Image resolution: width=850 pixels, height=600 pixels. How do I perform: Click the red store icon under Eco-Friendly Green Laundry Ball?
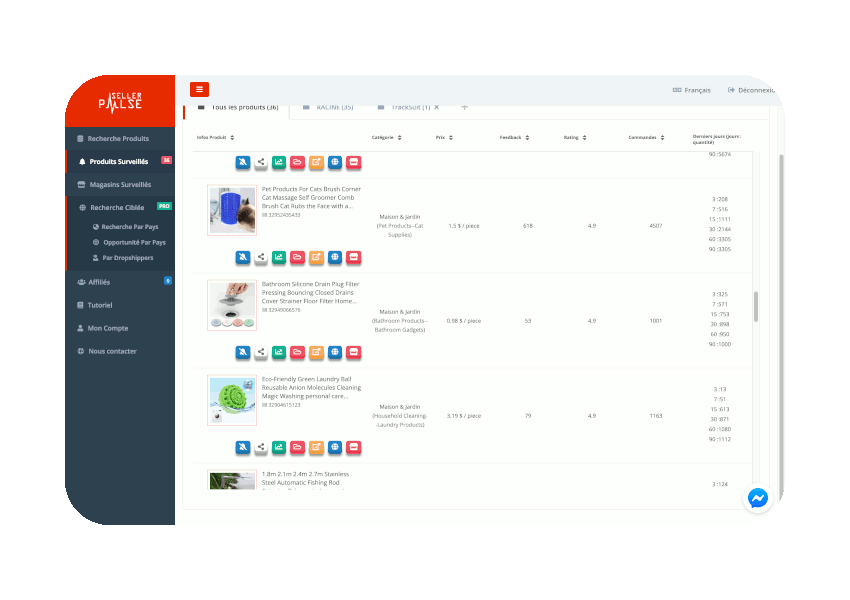click(x=353, y=447)
